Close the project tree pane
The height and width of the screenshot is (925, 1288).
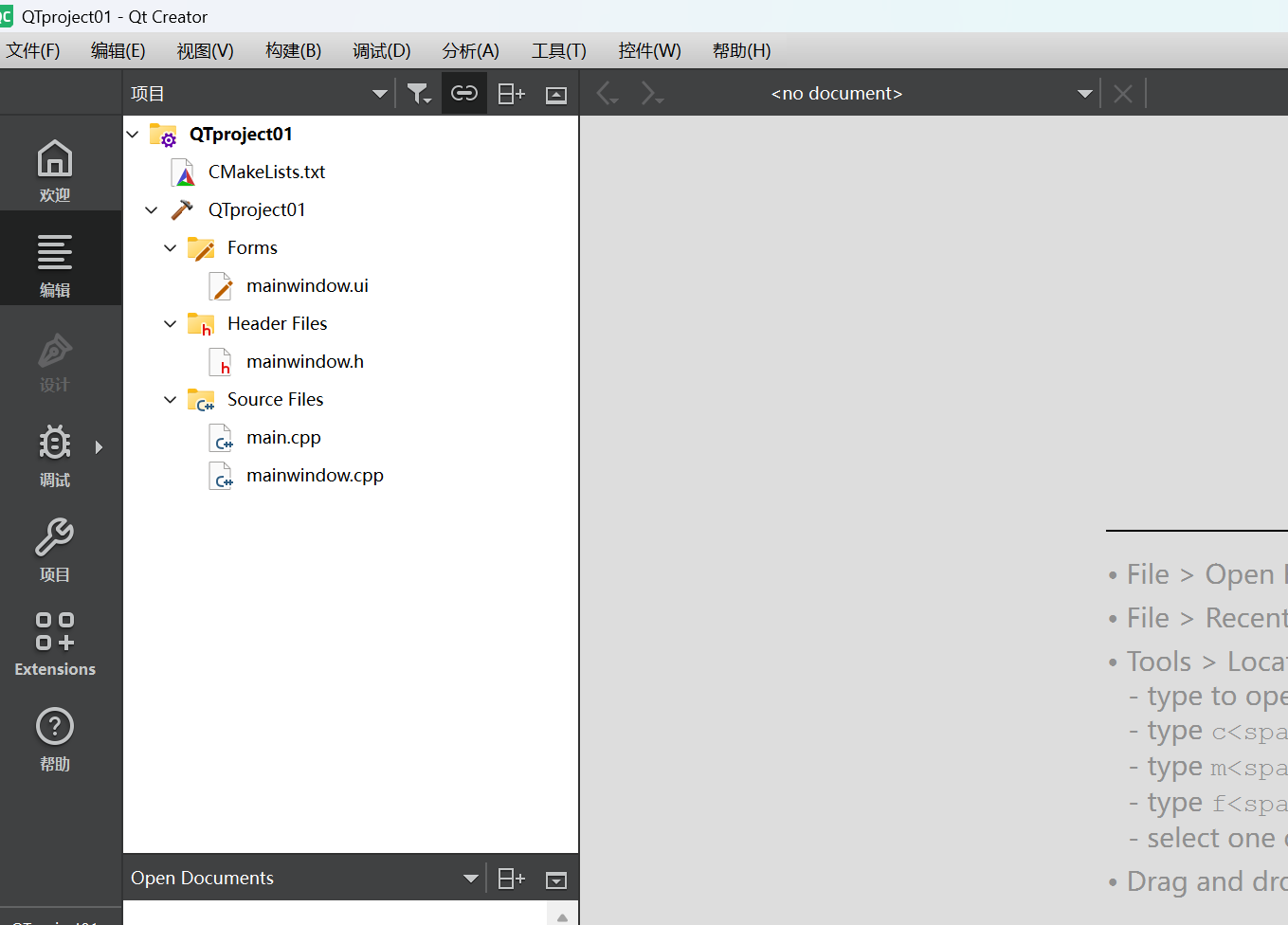[556, 94]
